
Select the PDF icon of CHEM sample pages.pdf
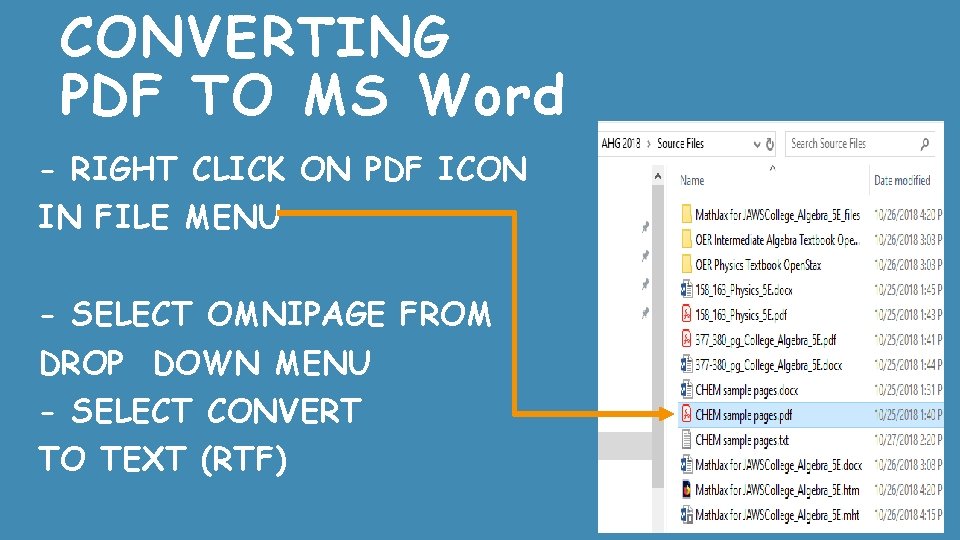point(686,414)
